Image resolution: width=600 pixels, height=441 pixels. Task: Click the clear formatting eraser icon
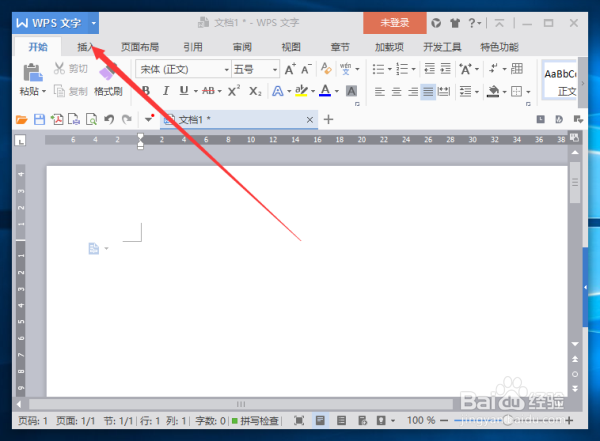click(x=326, y=69)
